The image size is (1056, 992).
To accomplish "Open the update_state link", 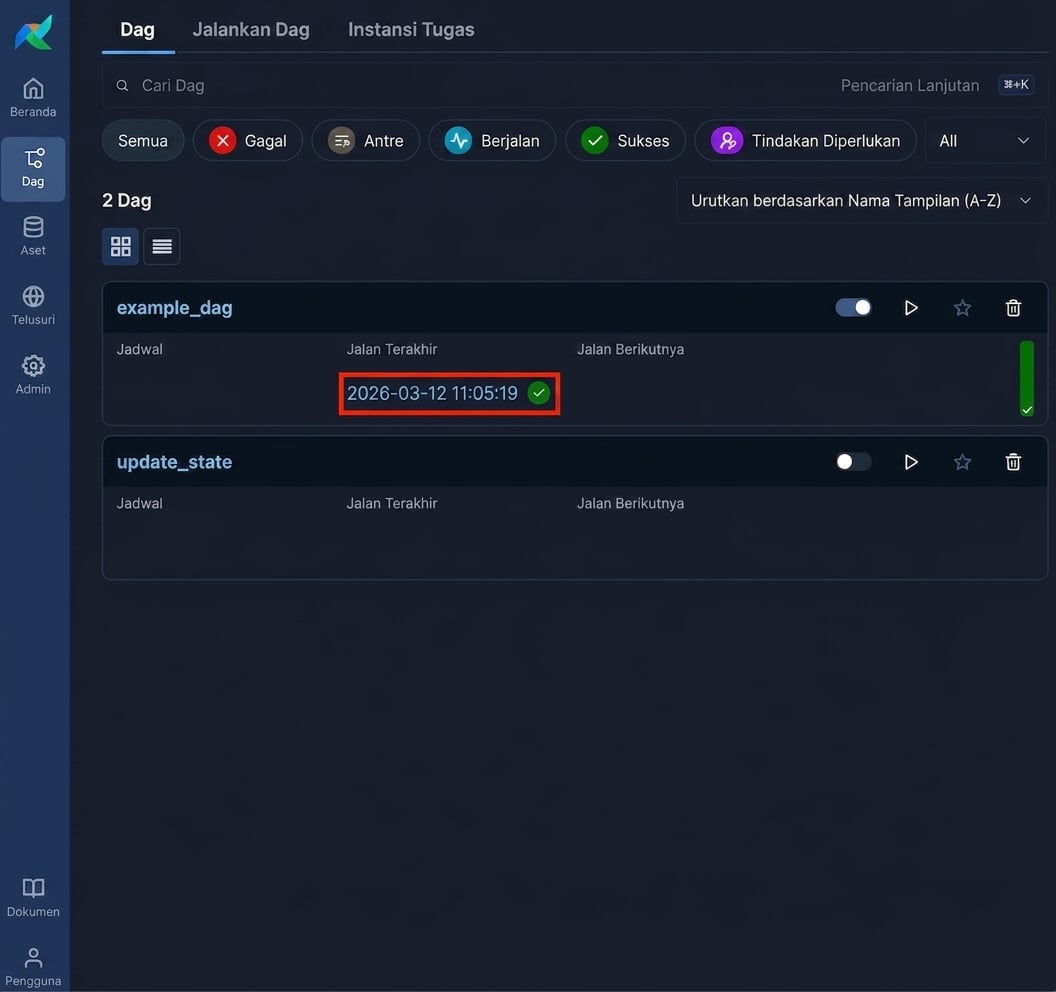I will point(174,462).
